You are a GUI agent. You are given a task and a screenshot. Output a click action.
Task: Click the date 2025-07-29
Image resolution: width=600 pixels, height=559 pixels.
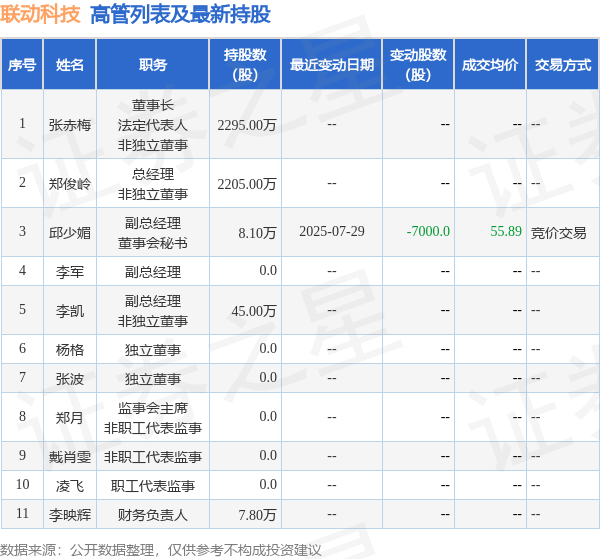coord(332,231)
